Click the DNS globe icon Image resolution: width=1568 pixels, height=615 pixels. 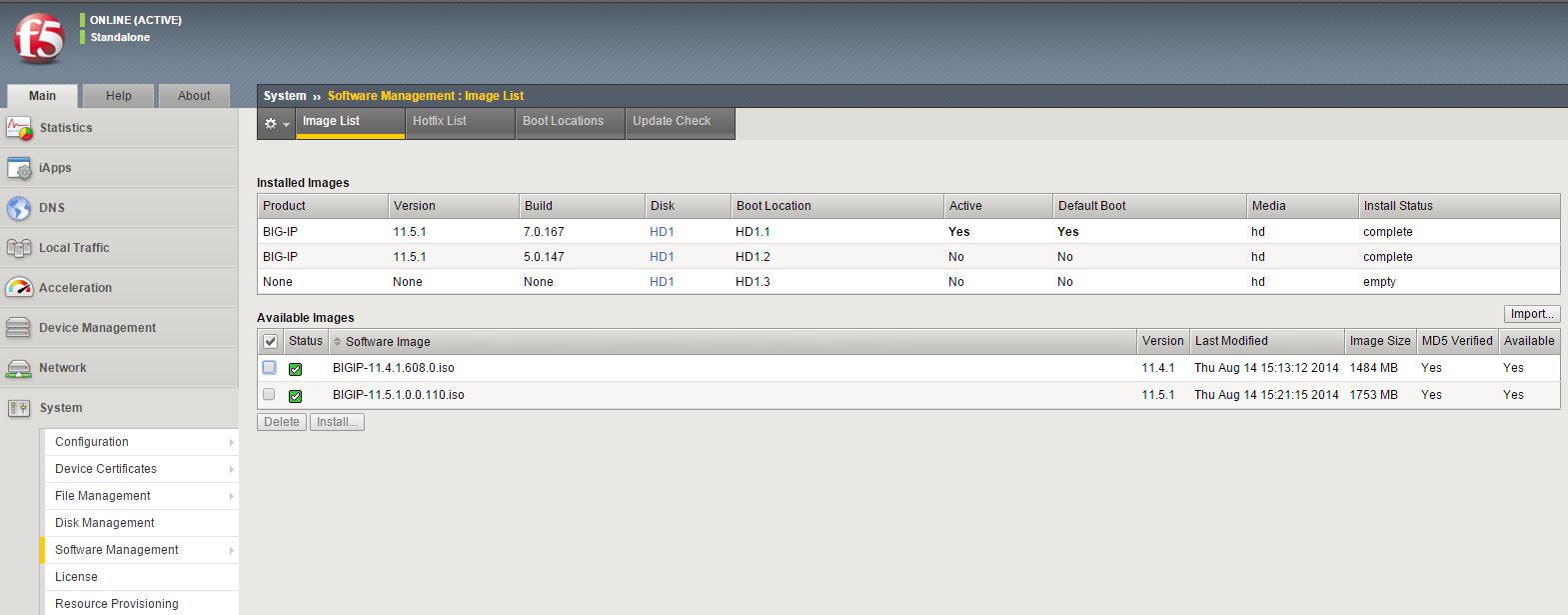(19, 208)
